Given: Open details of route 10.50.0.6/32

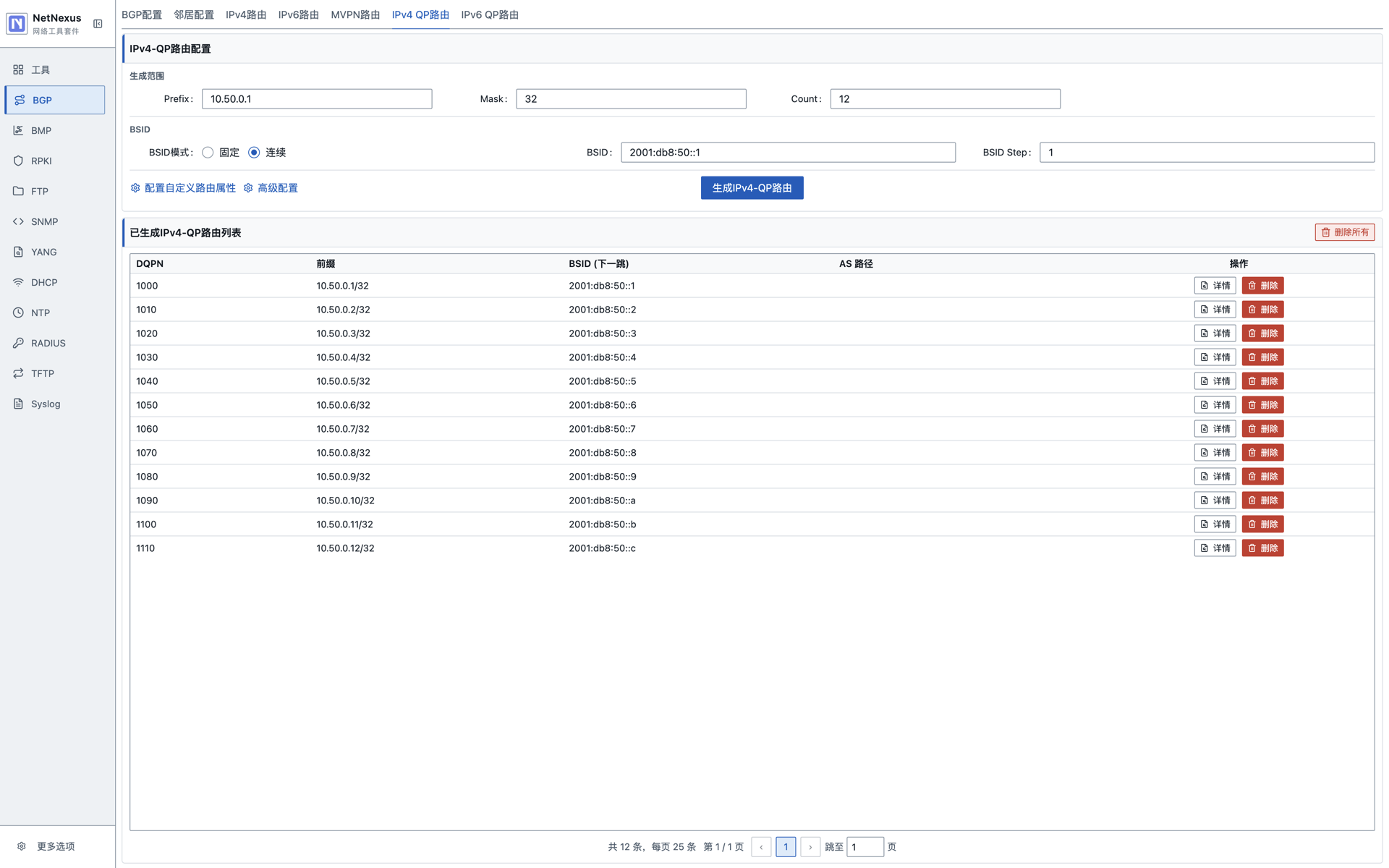Looking at the screenshot, I should coord(1215,405).
